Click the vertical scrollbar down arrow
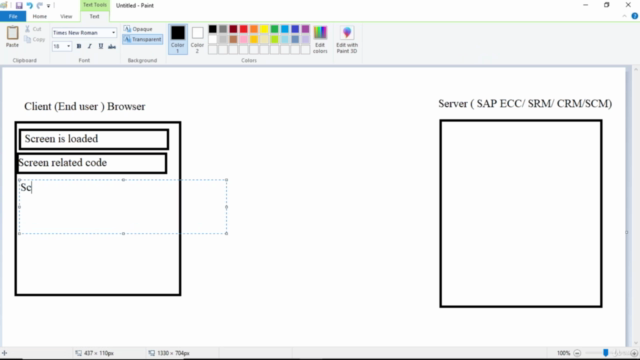This screenshot has width=640, height=360. coord(636,343)
